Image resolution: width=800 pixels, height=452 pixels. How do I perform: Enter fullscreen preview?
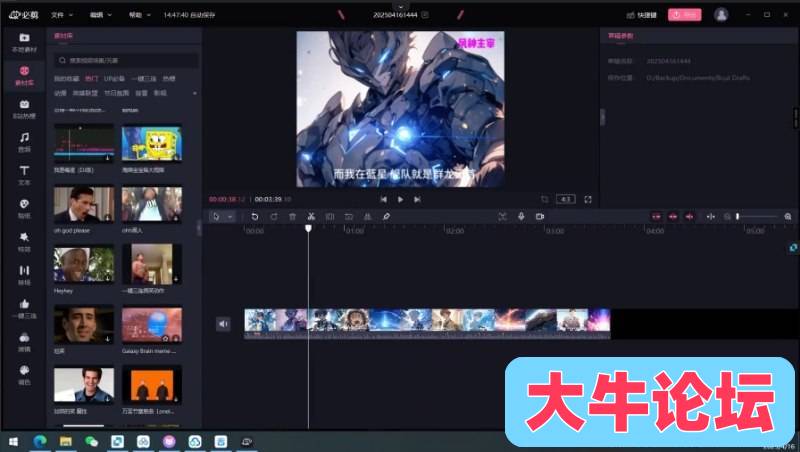(x=588, y=199)
